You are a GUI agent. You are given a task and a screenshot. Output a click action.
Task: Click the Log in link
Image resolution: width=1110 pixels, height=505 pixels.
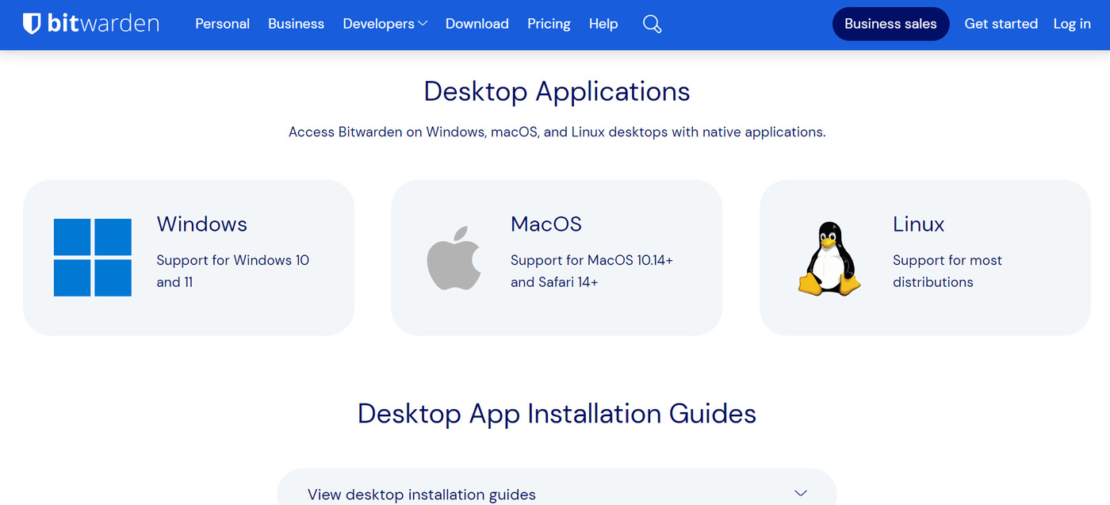pyautogui.click(x=1072, y=24)
